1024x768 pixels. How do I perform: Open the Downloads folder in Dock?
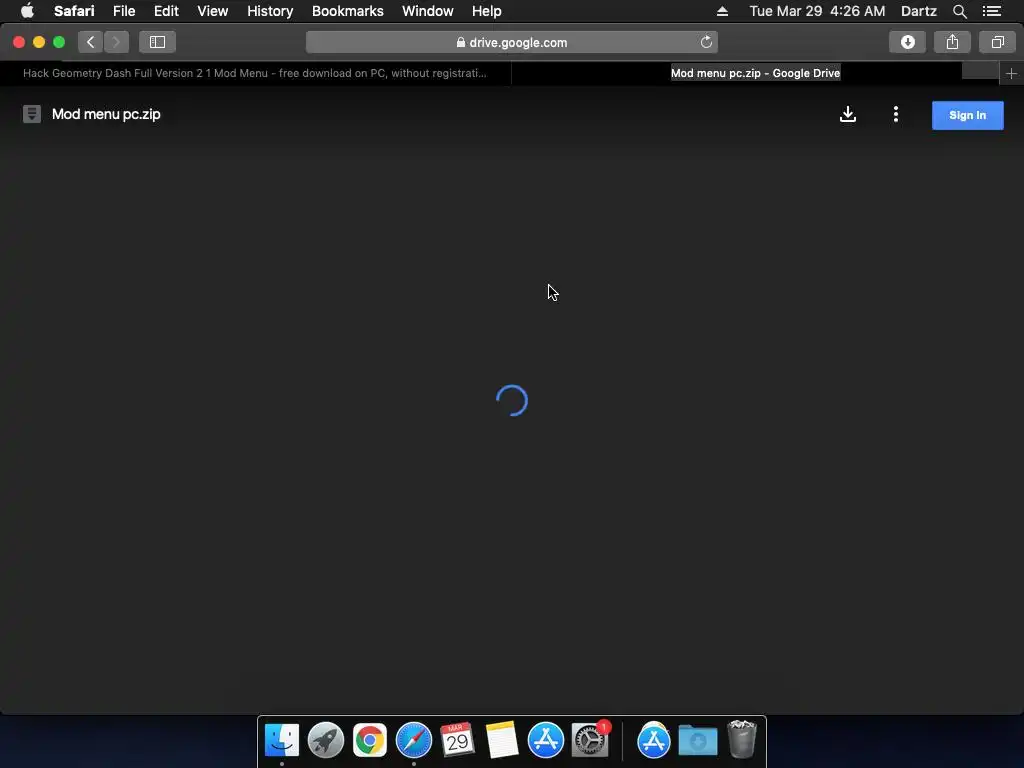pos(697,740)
